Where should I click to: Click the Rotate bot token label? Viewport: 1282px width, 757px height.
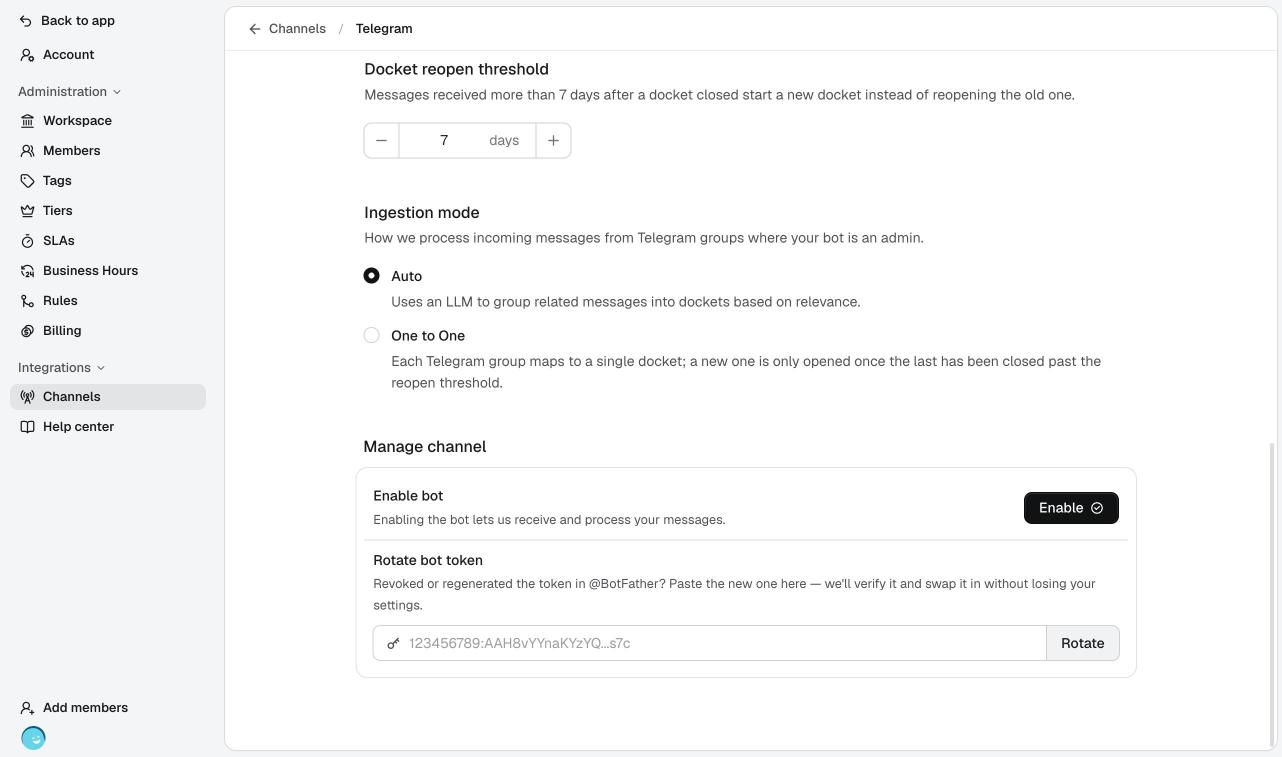428,561
